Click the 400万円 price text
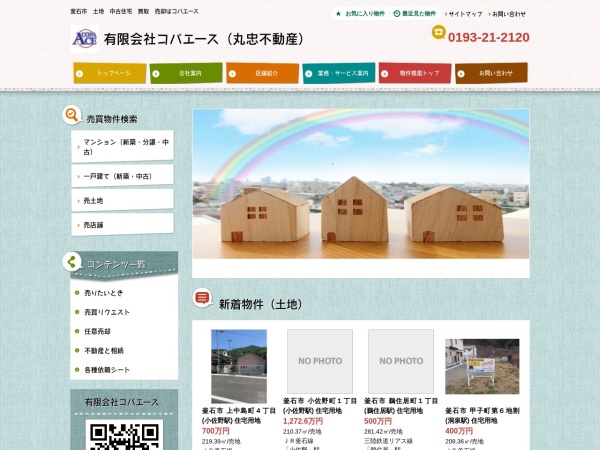 click(x=459, y=431)
